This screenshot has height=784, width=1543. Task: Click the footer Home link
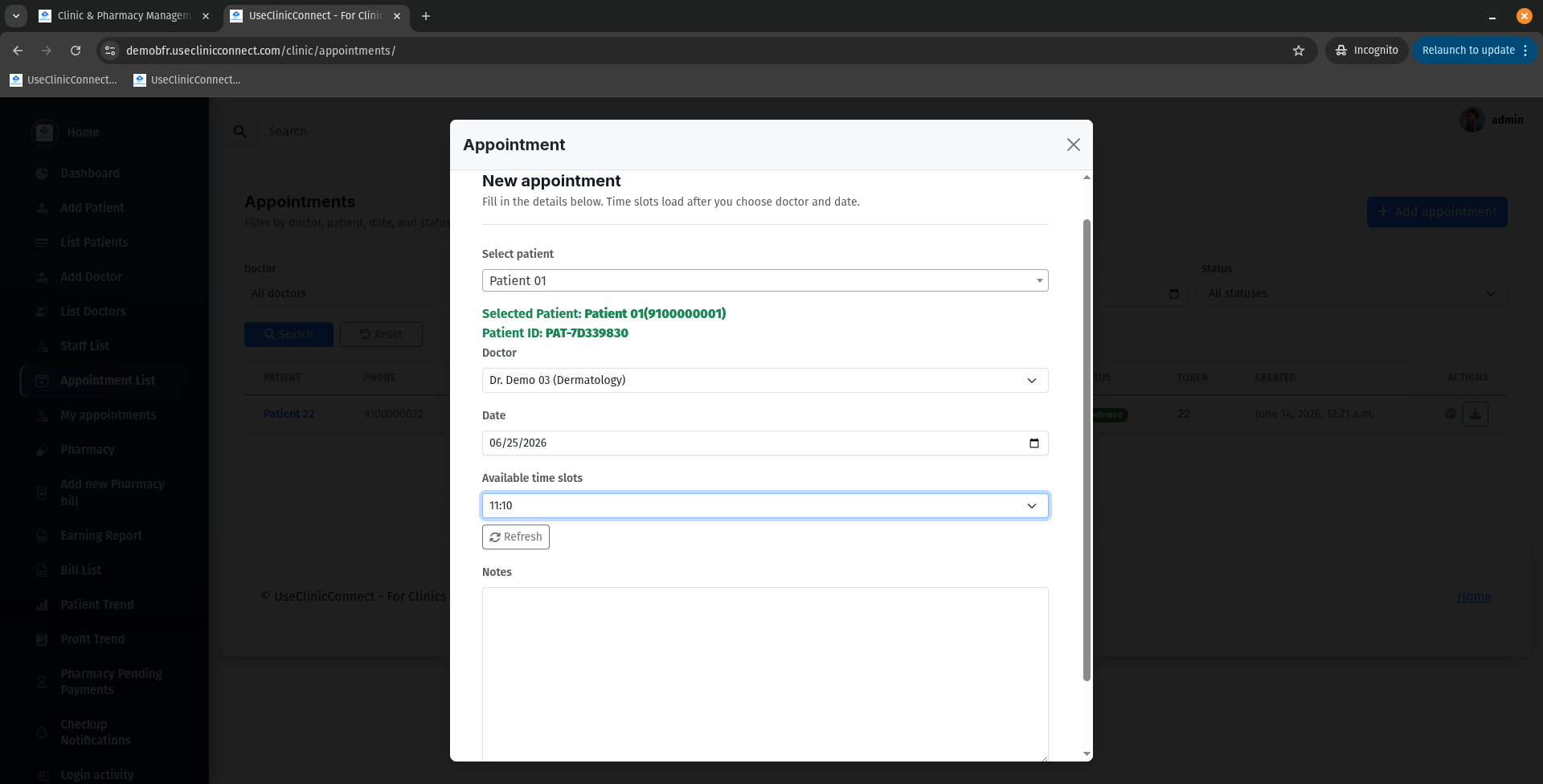pyautogui.click(x=1474, y=596)
